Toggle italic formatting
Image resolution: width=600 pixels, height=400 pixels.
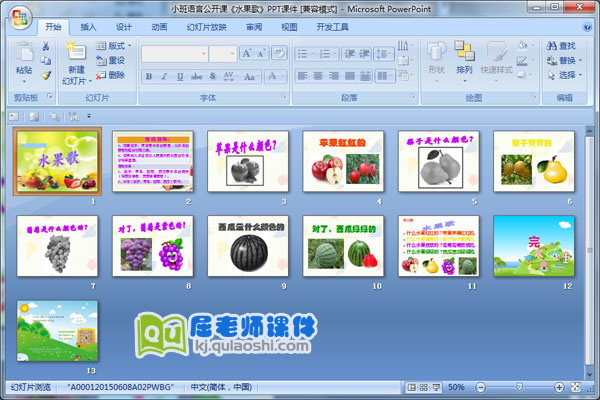click(164, 76)
